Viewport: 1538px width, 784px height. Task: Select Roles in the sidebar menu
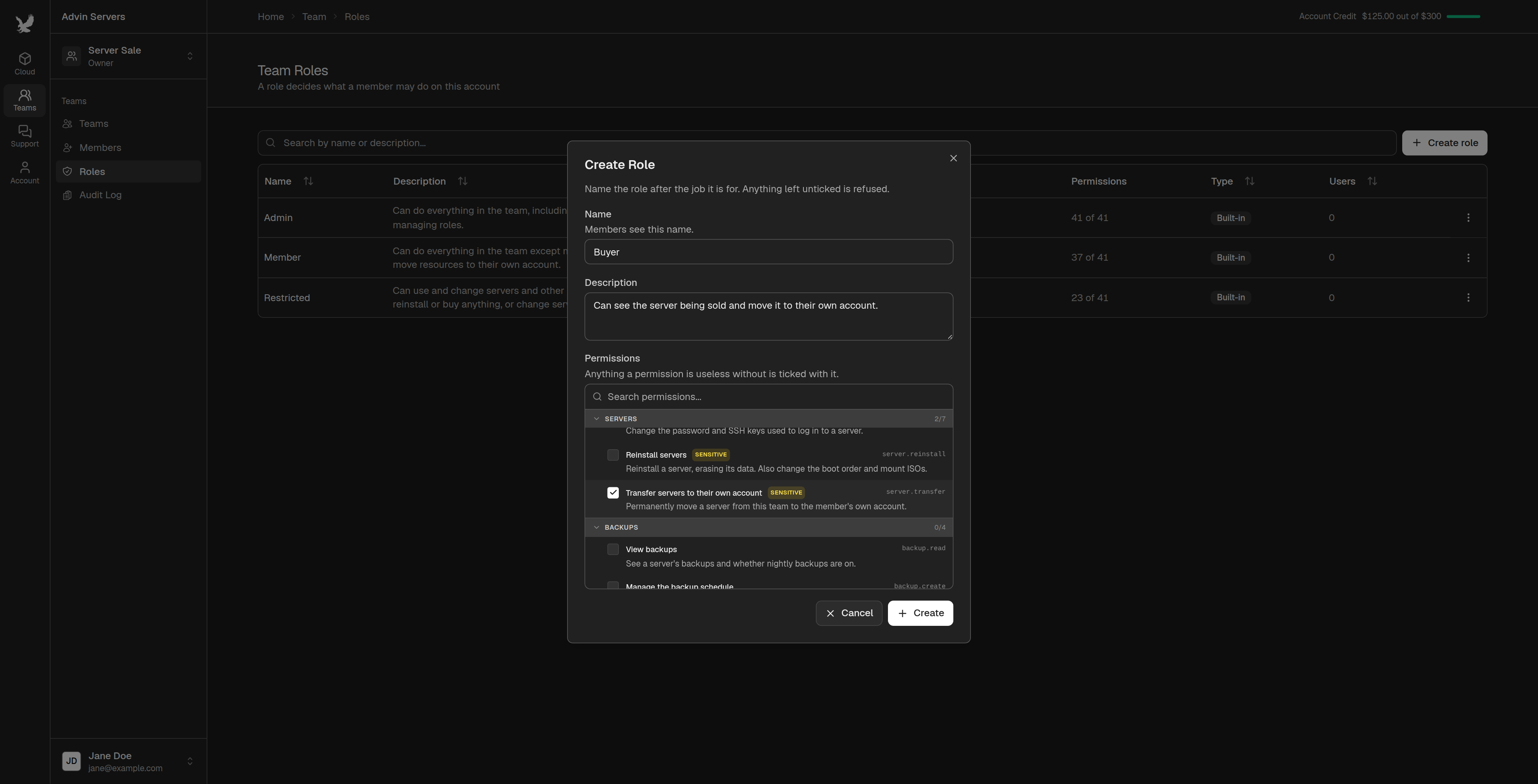(128, 171)
